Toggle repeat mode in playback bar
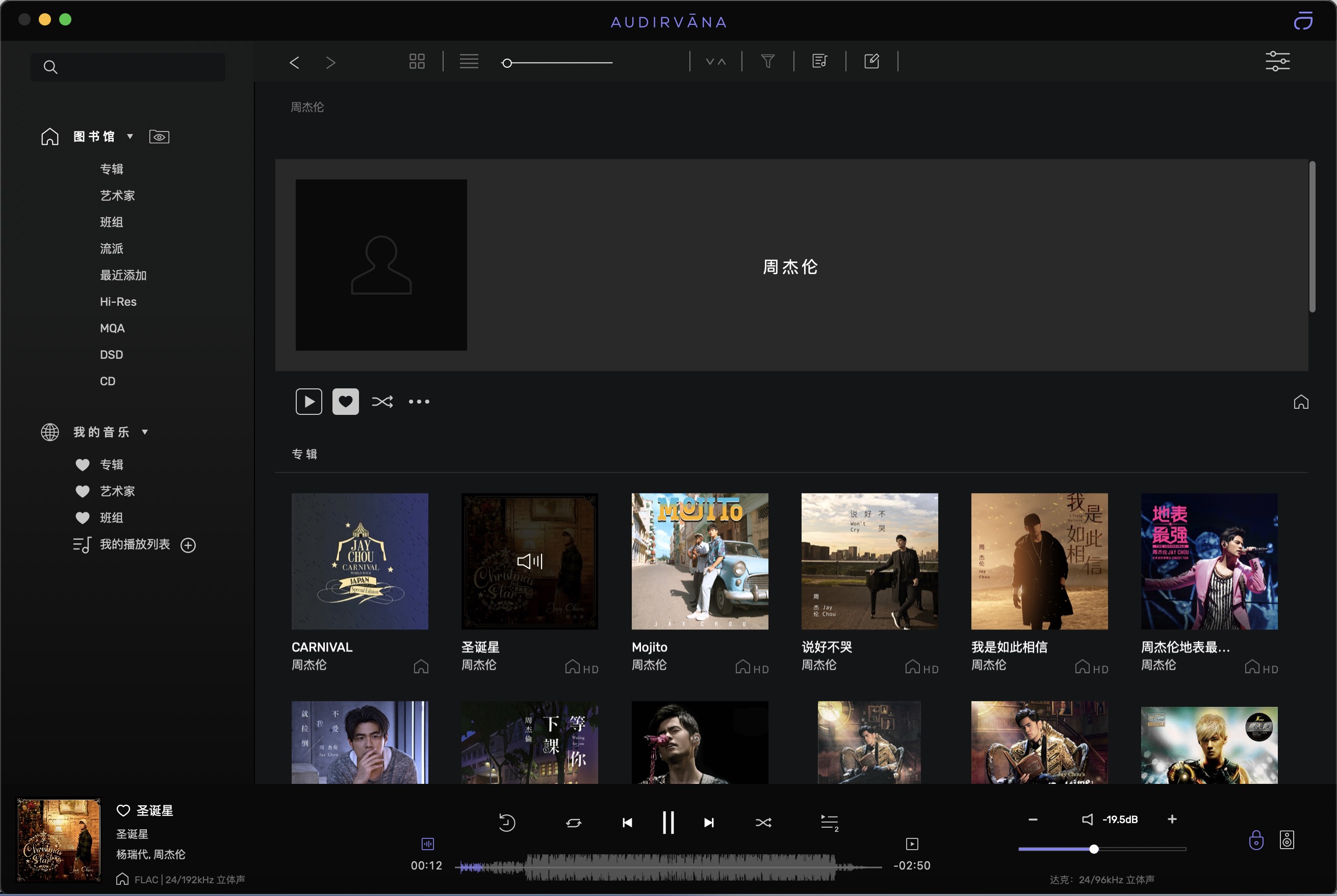1337x896 pixels. [x=573, y=822]
